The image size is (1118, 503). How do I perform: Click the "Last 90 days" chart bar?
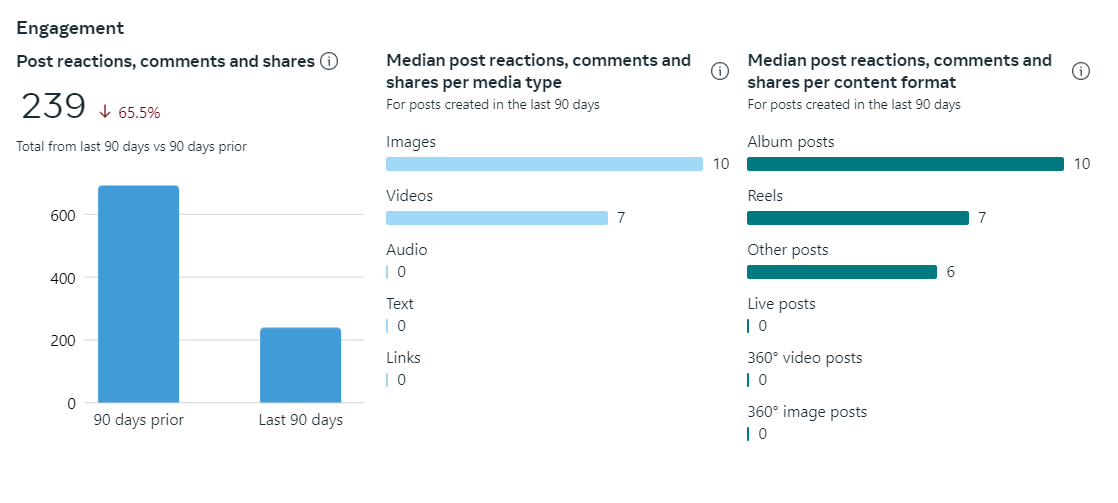300,365
